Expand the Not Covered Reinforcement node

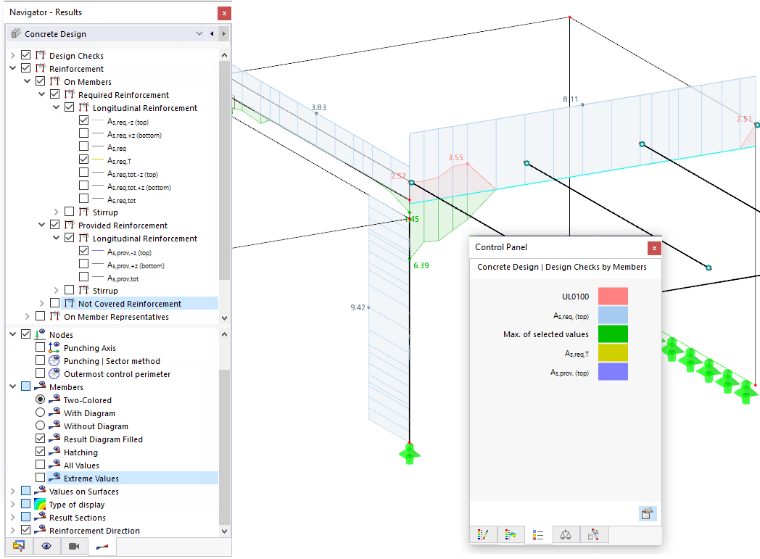(42, 303)
